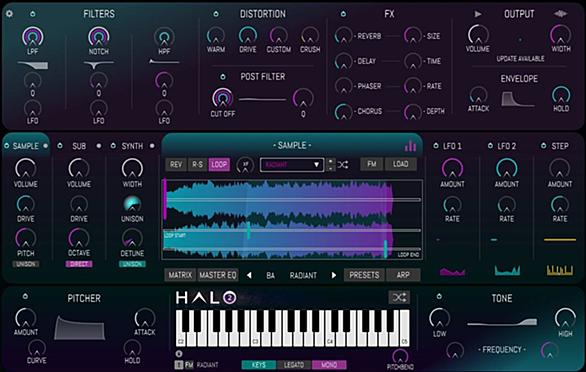Click the Crush distortion knob
This screenshot has width=586, height=372.
click(310, 36)
